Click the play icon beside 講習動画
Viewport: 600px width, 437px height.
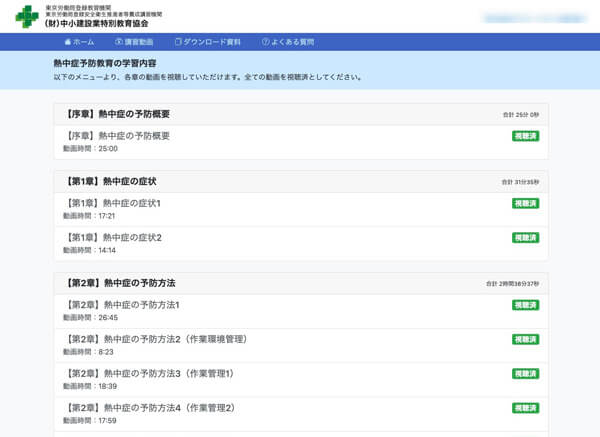pos(119,42)
